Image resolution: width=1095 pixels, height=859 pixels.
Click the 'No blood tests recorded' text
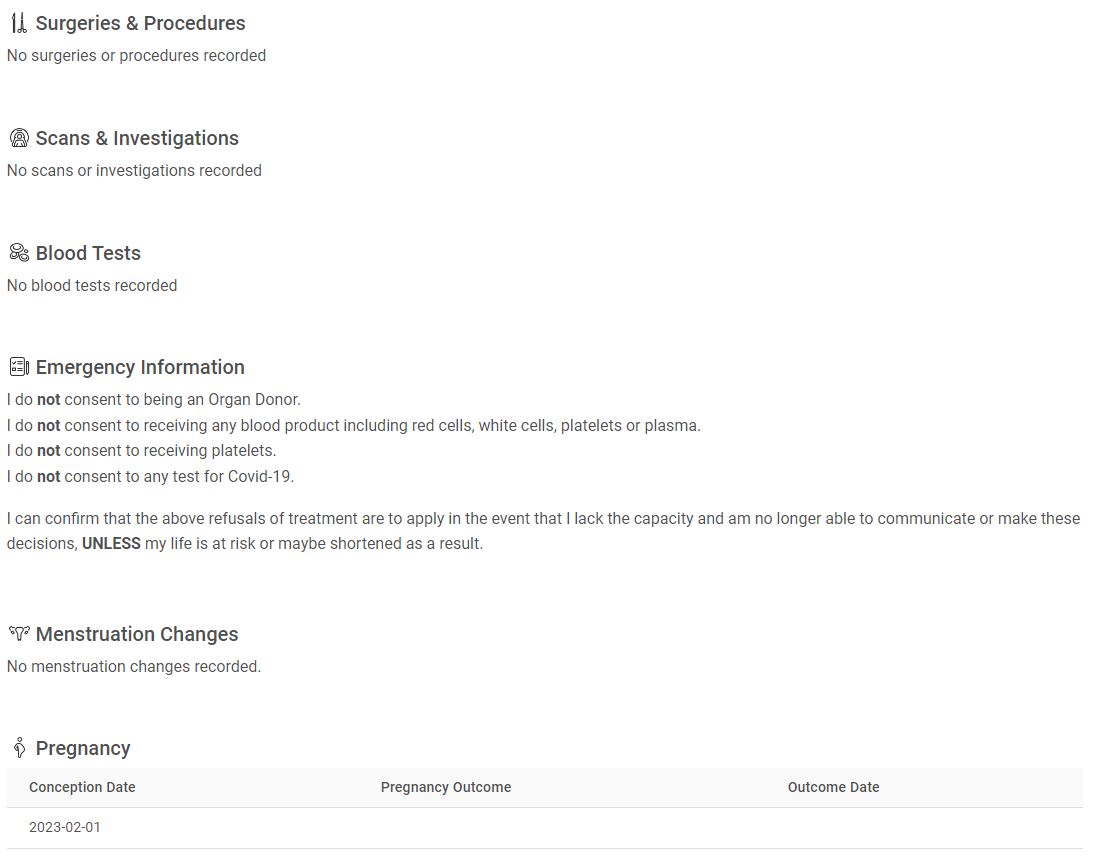click(x=92, y=286)
